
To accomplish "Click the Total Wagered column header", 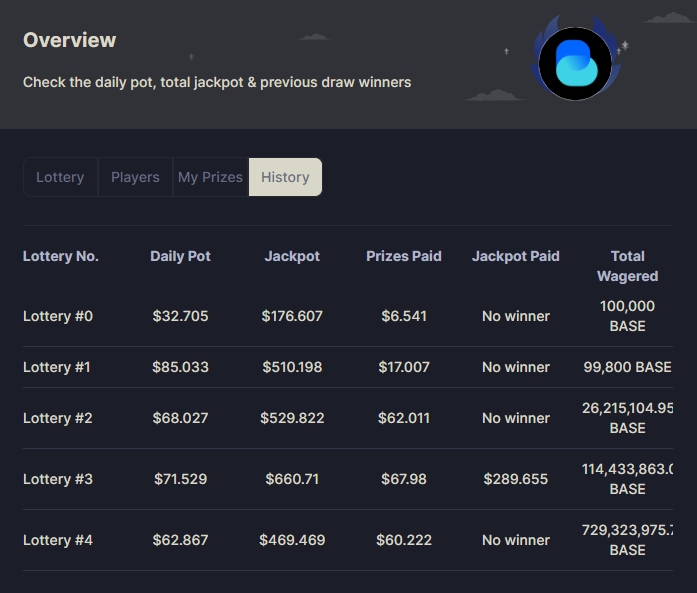I will (627, 266).
